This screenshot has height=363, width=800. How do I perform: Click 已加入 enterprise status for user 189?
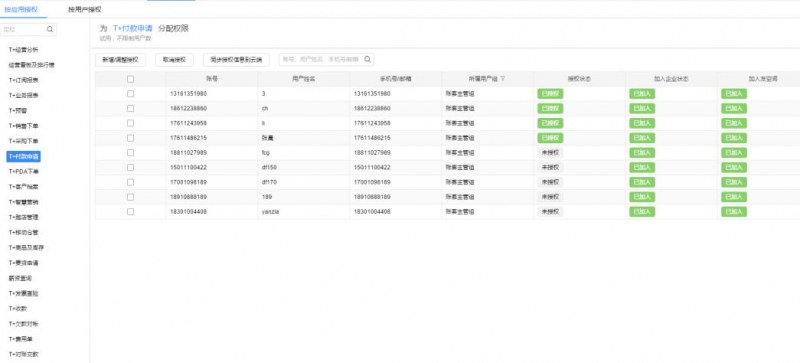[642, 197]
